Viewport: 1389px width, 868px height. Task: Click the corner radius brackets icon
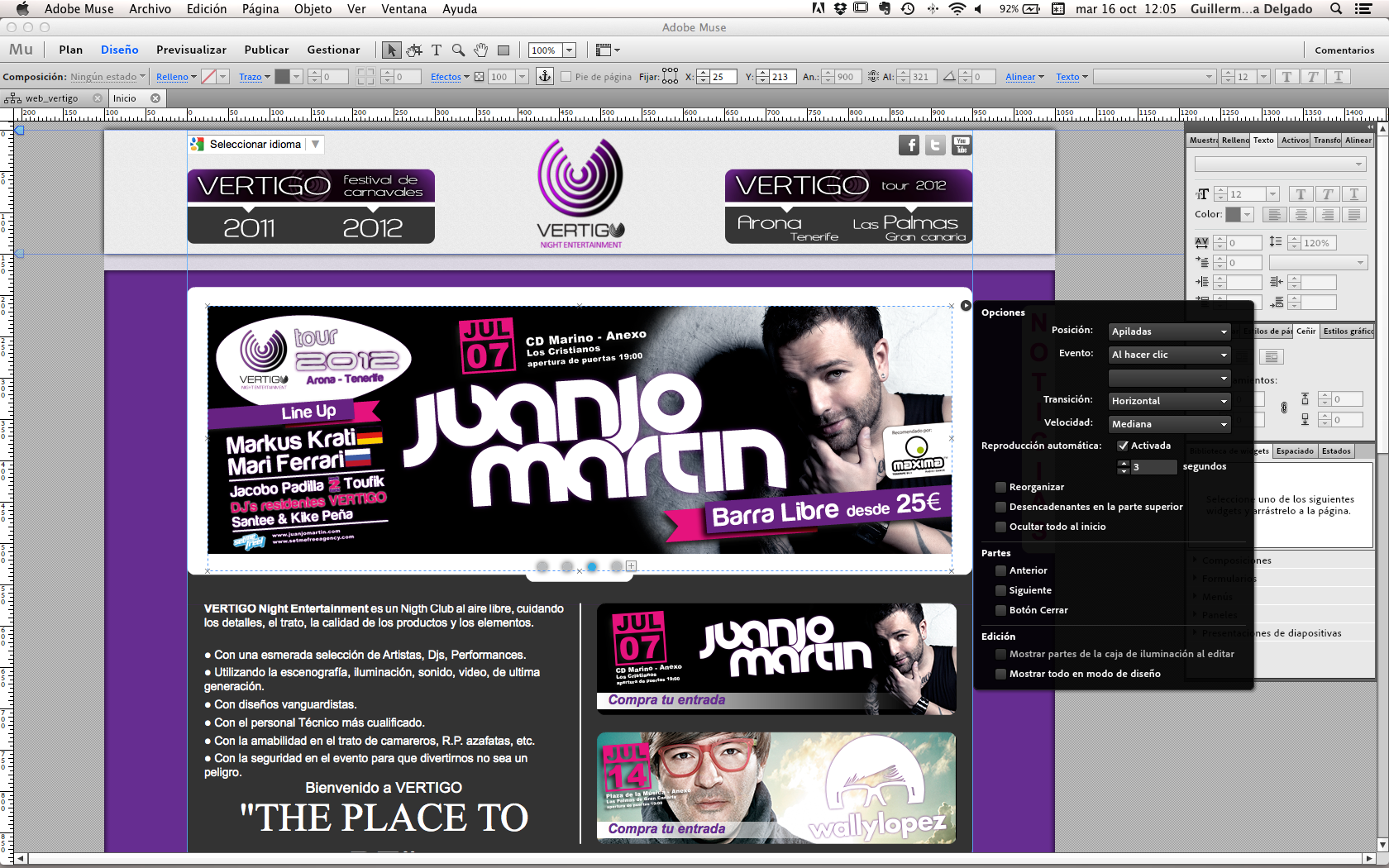click(x=365, y=77)
